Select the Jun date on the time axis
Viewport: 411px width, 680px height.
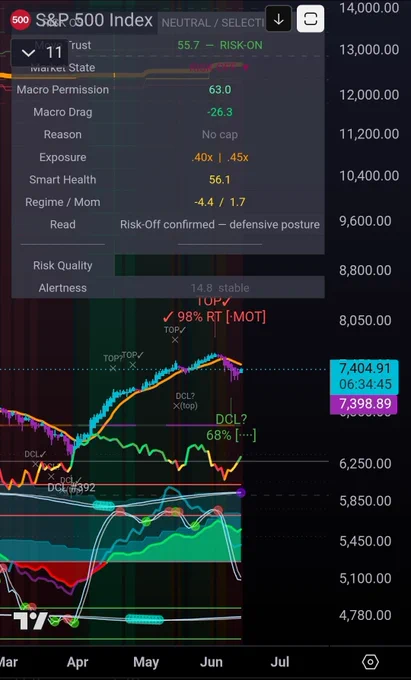(x=211, y=662)
